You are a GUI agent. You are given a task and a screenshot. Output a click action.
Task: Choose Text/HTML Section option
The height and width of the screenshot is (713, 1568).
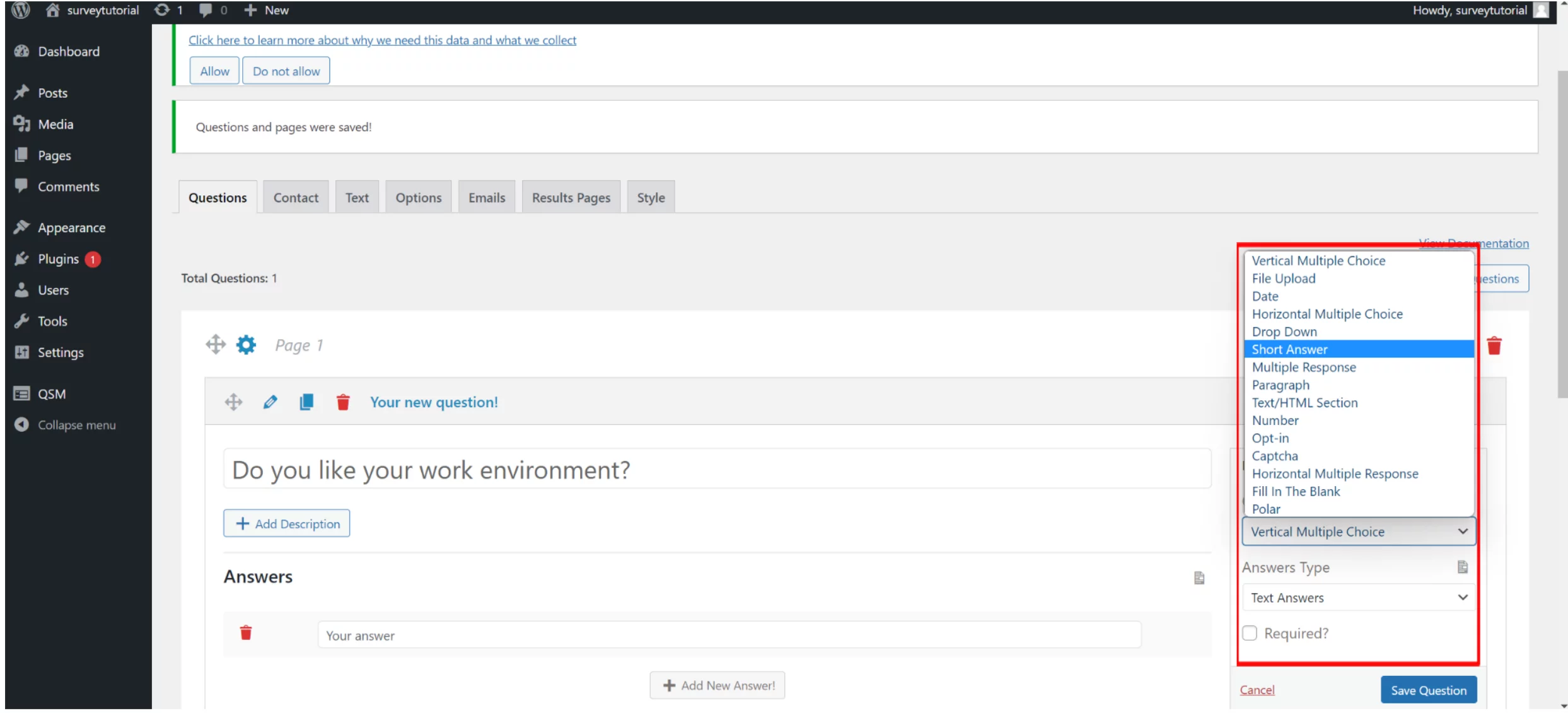pos(1359,403)
